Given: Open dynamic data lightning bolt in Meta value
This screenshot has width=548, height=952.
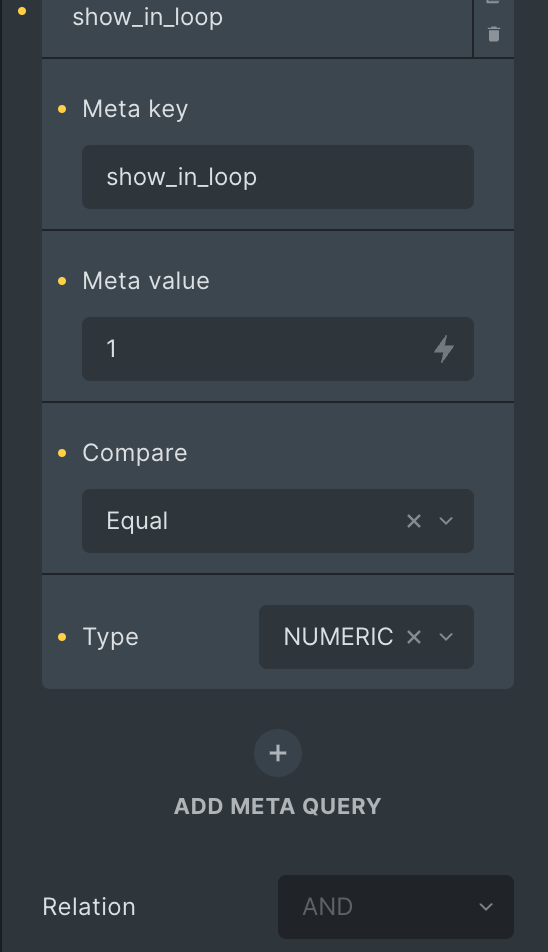Looking at the screenshot, I should 444,349.
